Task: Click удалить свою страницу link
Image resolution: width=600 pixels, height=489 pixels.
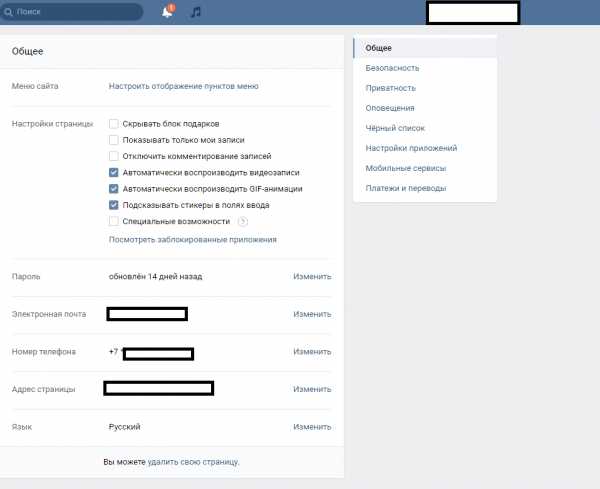Action: coord(193,462)
